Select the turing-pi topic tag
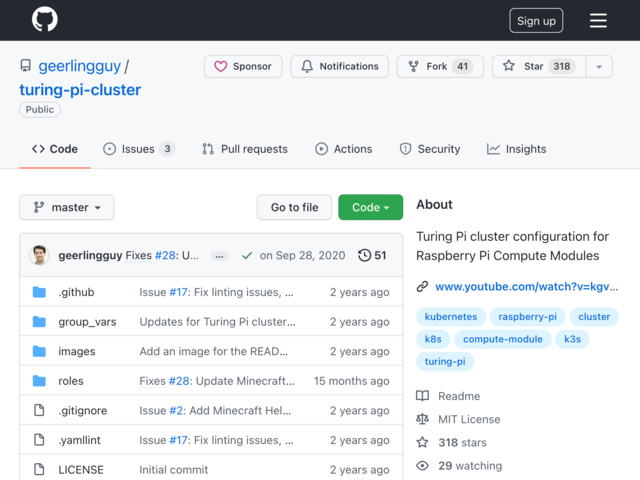 tap(445, 362)
